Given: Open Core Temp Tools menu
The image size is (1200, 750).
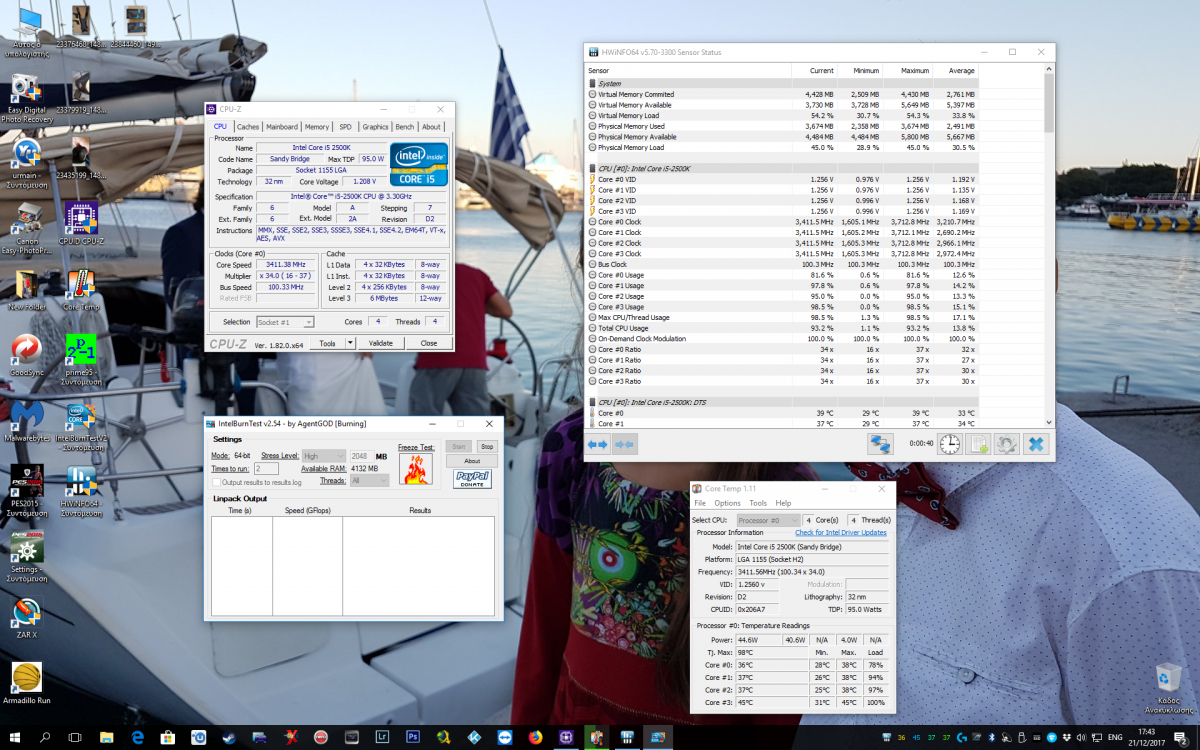Looking at the screenshot, I should [x=758, y=503].
